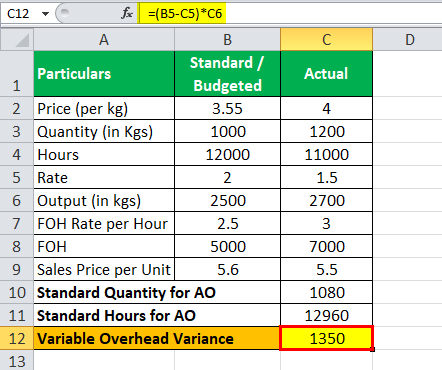442x370 pixels.
Task: Select the Hours label cell
Action: pyautogui.click(x=104, y=154)
